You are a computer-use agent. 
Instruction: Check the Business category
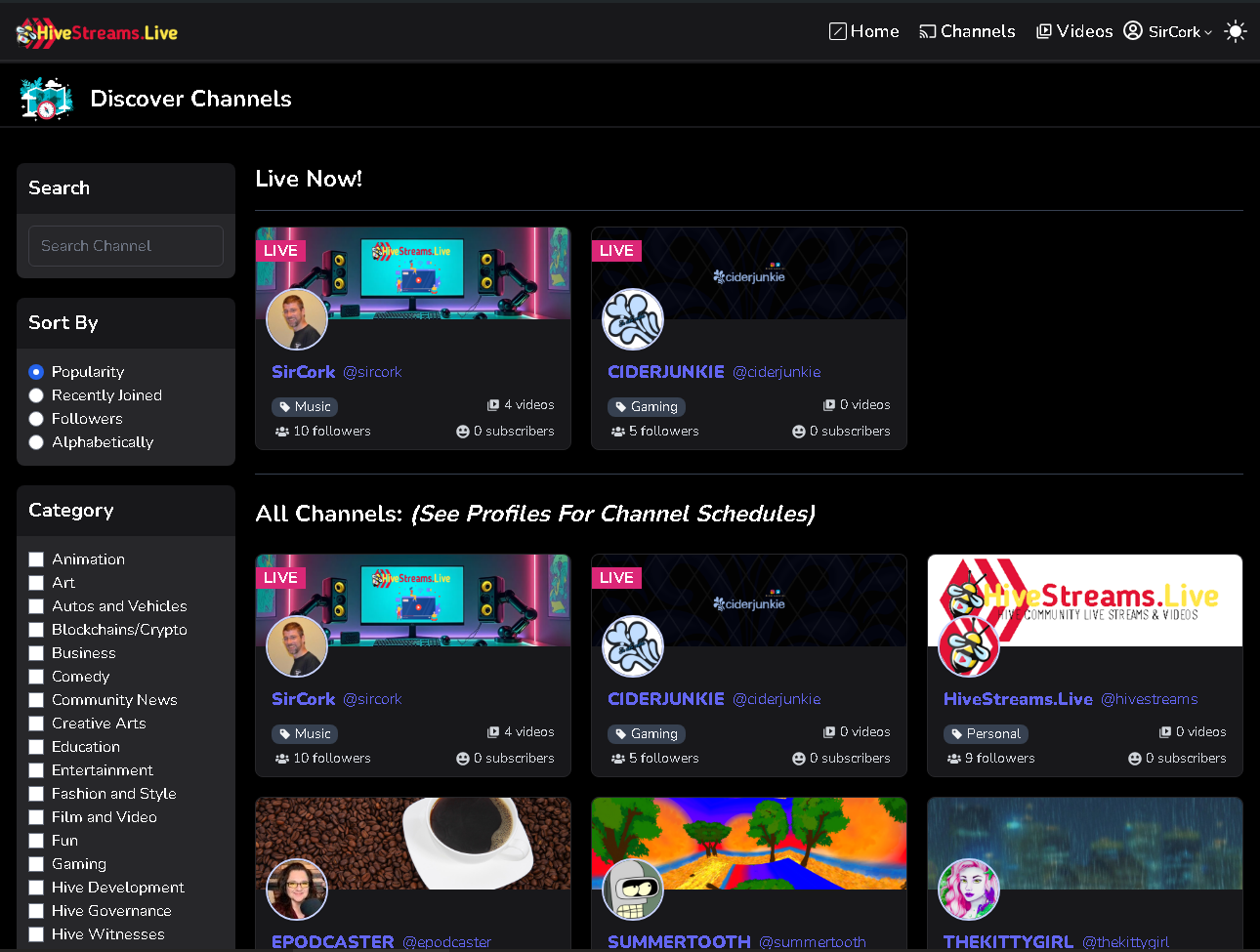coord(36,653)
